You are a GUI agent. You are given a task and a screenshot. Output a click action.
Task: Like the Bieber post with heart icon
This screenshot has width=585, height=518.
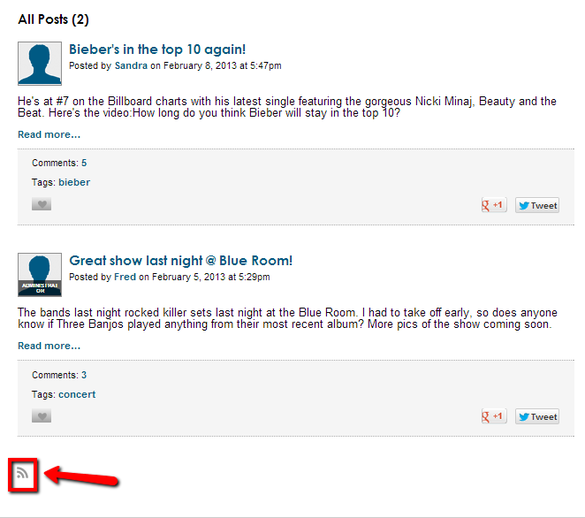pos(41,204)
